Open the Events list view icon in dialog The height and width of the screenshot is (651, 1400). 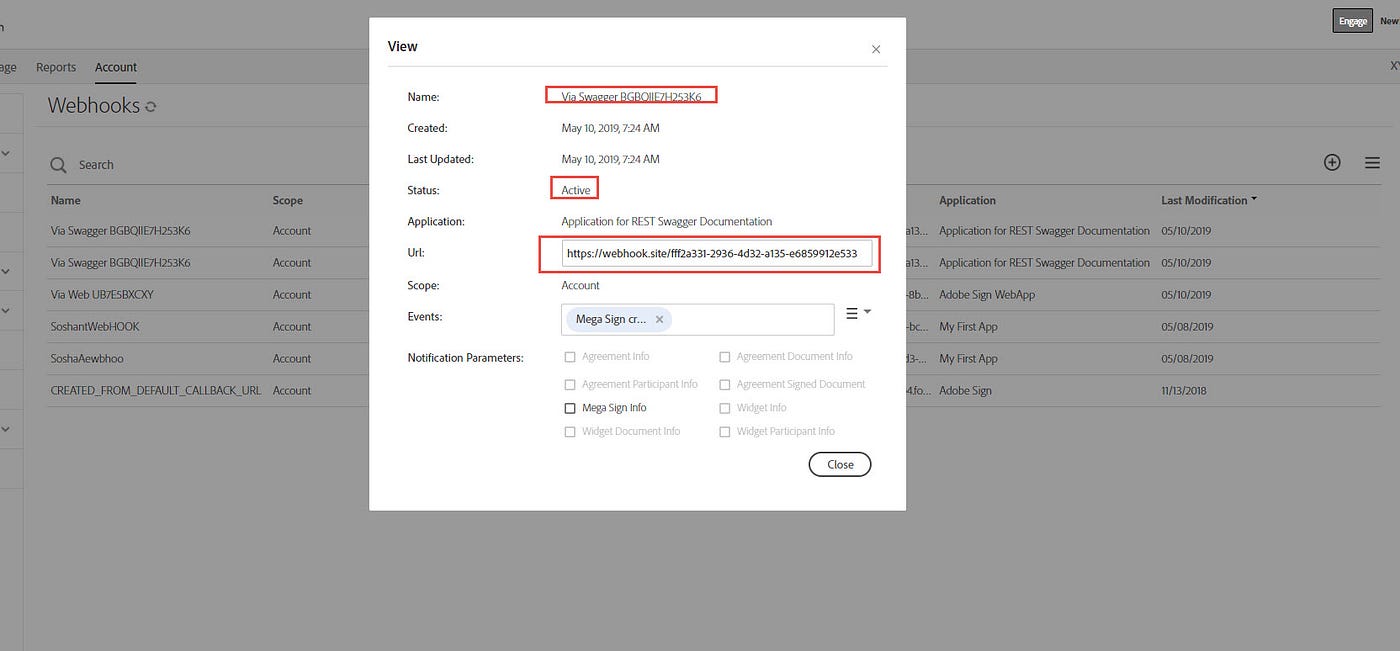pos(851,312)
